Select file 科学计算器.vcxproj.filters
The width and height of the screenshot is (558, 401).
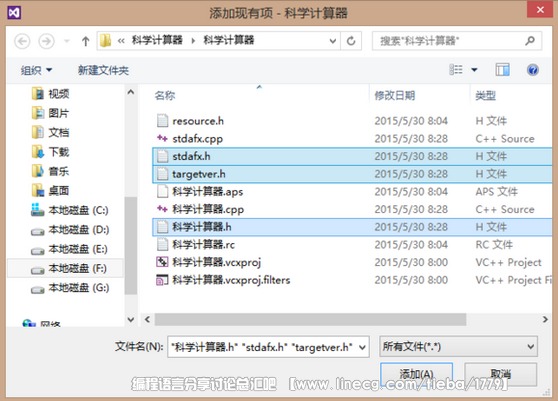pyautogui.click(x=352, y=280)
